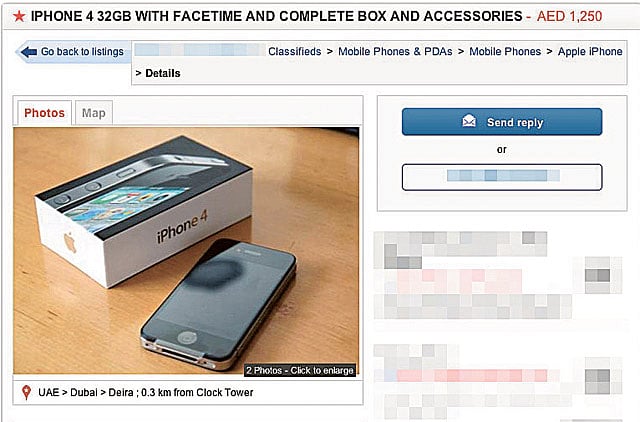Open Mobile Phones & PDAs breadcrumb

point(395,51)
